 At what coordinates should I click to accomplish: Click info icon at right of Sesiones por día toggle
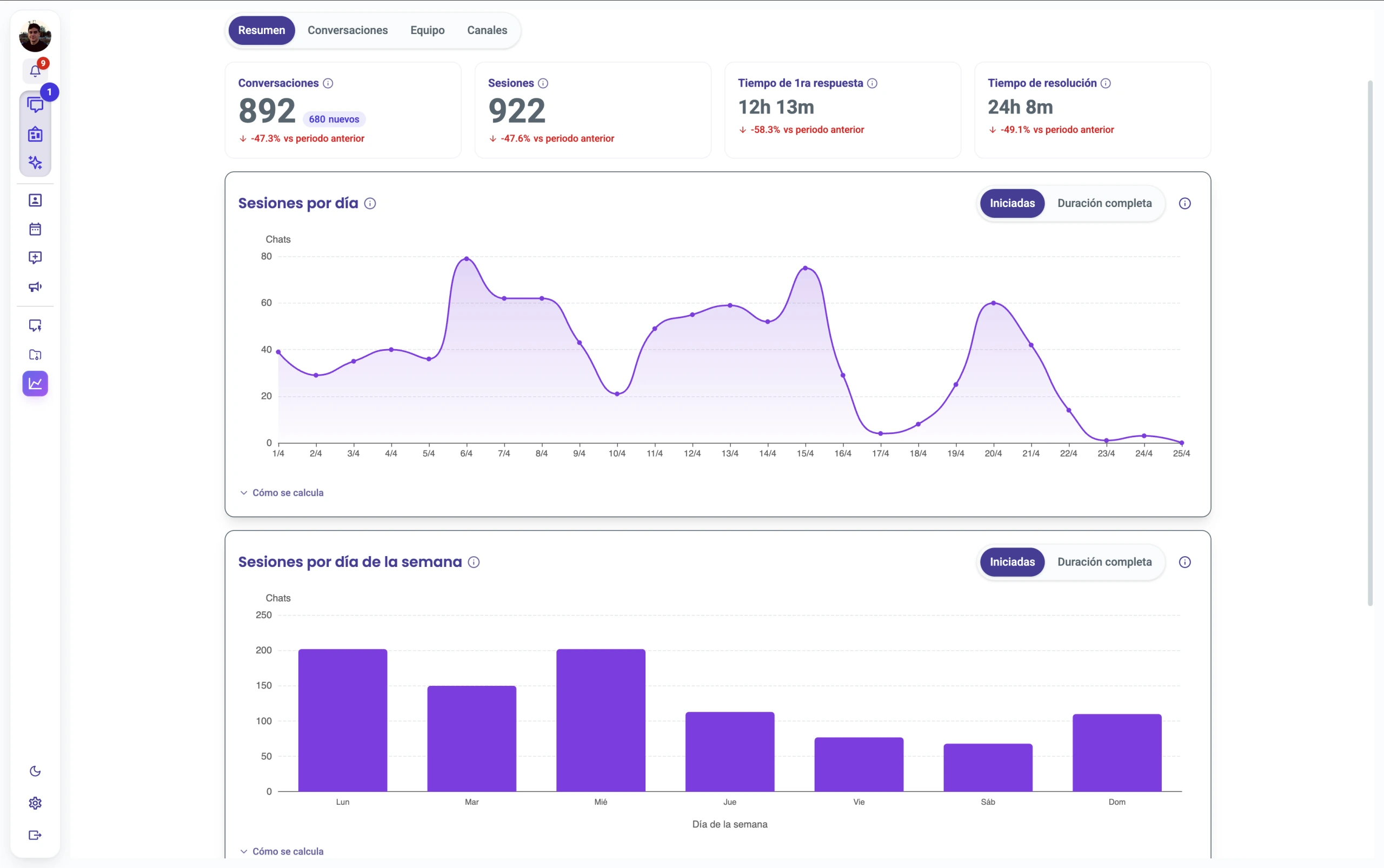point(1185,204)
